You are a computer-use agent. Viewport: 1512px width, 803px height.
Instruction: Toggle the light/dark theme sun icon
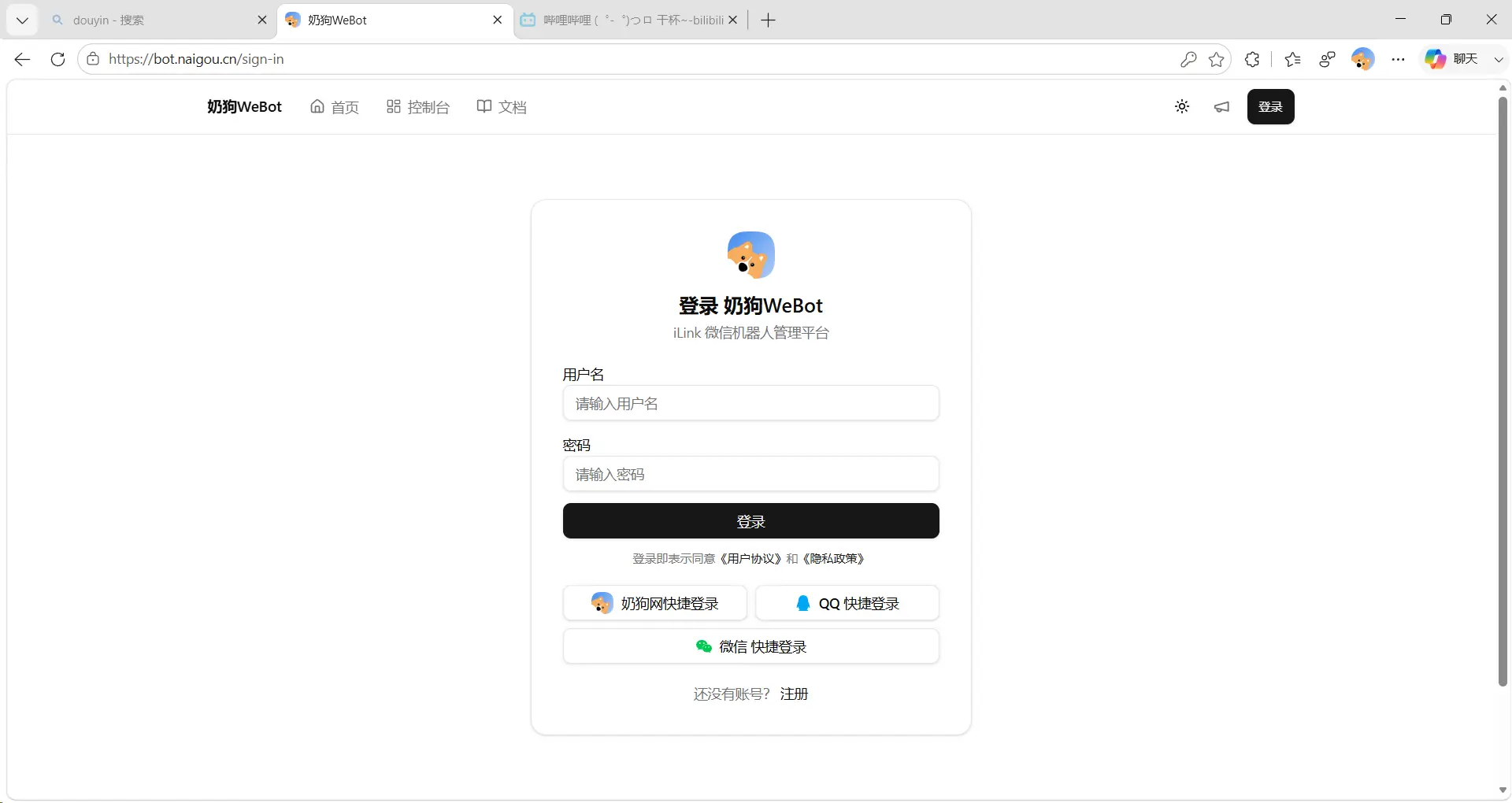pyautogui.click(x=1182, y=107)
